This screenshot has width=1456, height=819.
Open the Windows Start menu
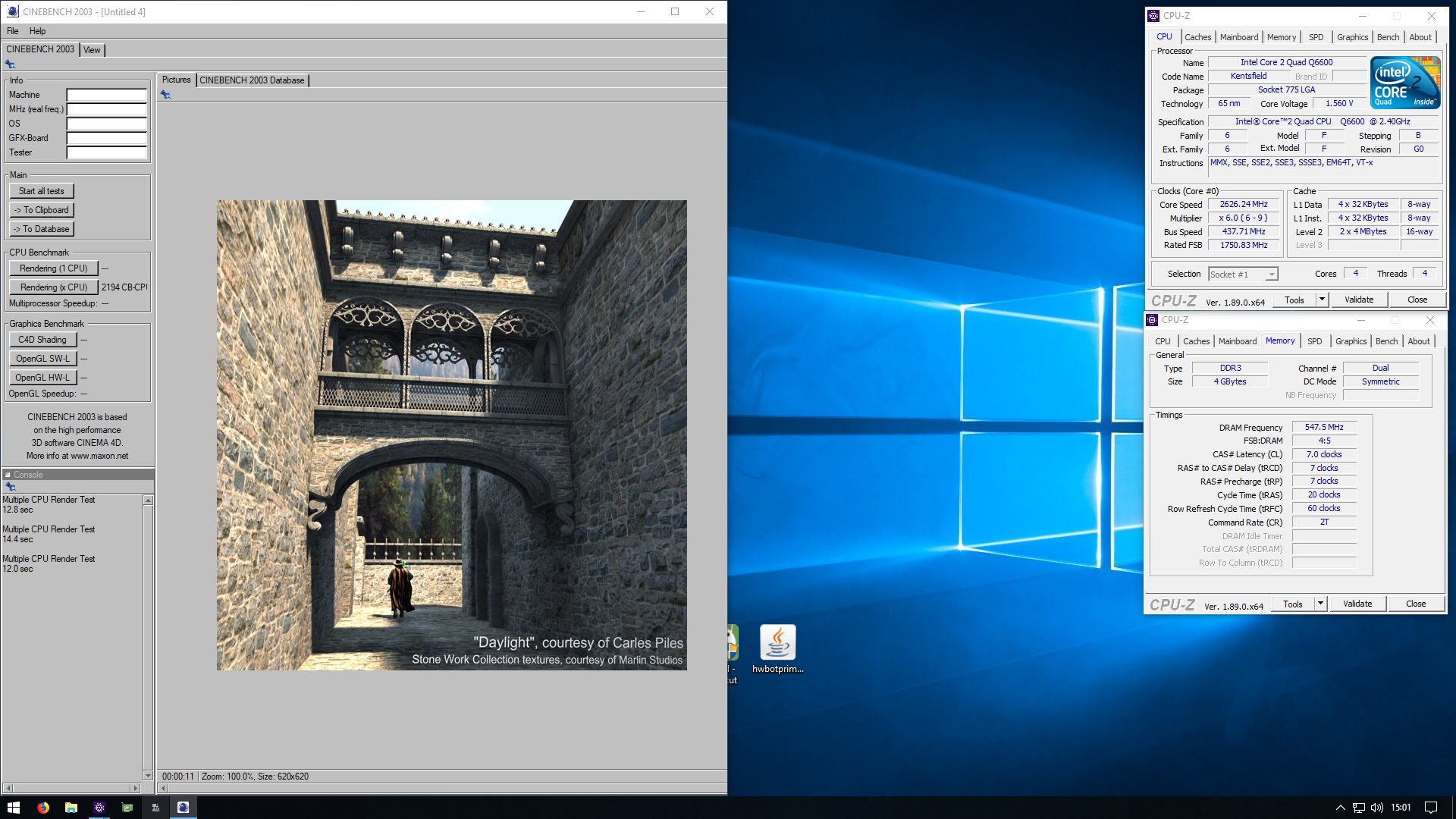tap(13, 808)
